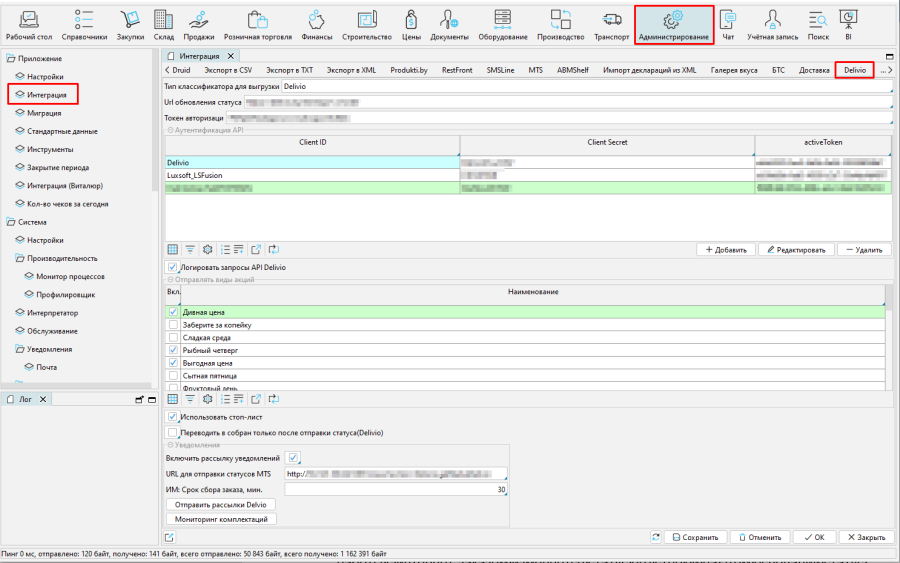Click the refresh icon left of Сохранить
The image size is (900, 563).
[655, 537]
